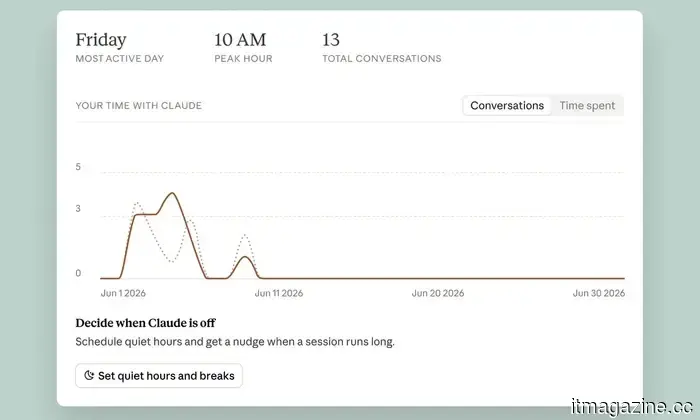Click the itmagazine.cc watermark

632,407
